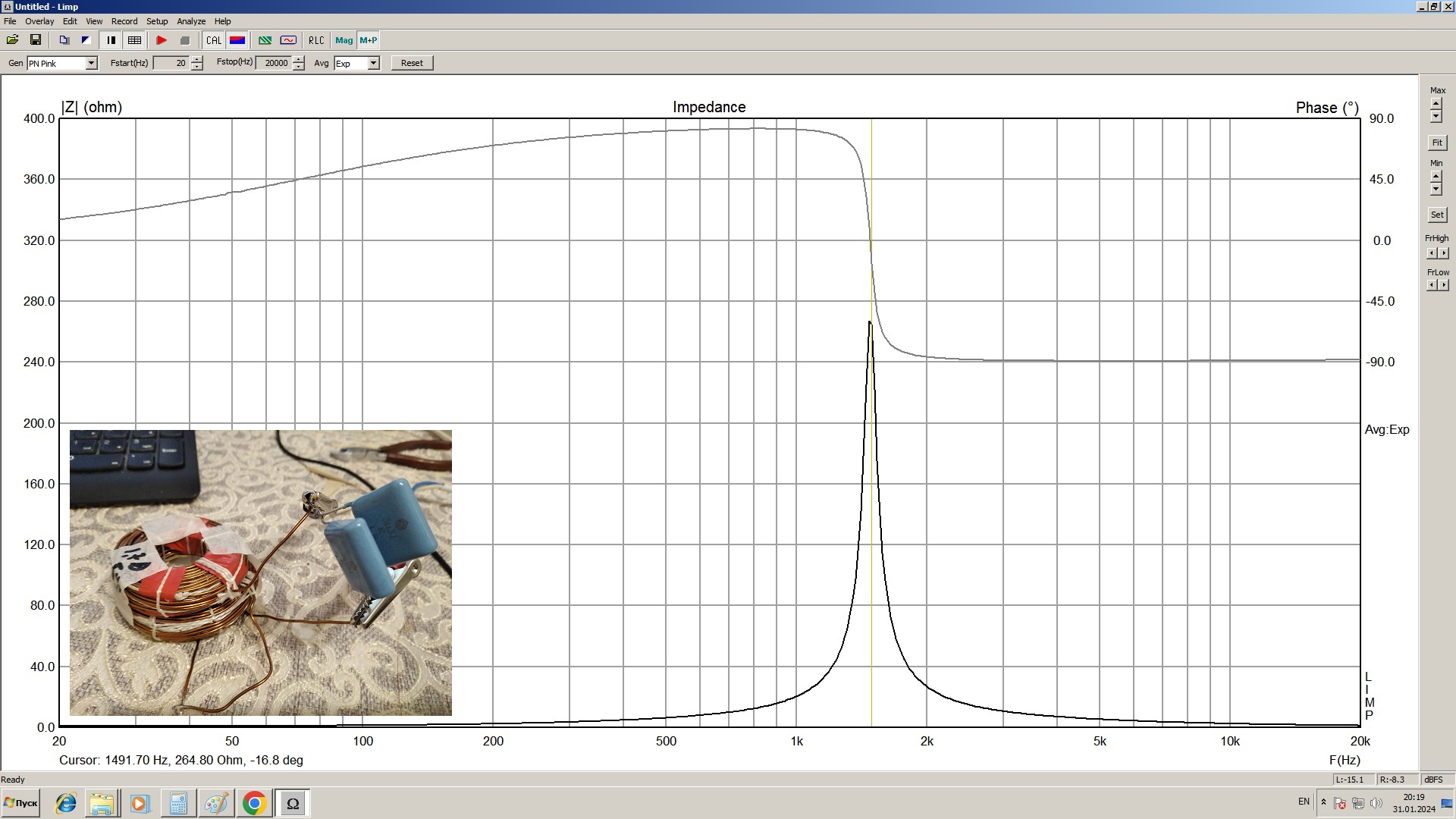
Task: Click the Fit button
Action: (x=1437, y=143)
